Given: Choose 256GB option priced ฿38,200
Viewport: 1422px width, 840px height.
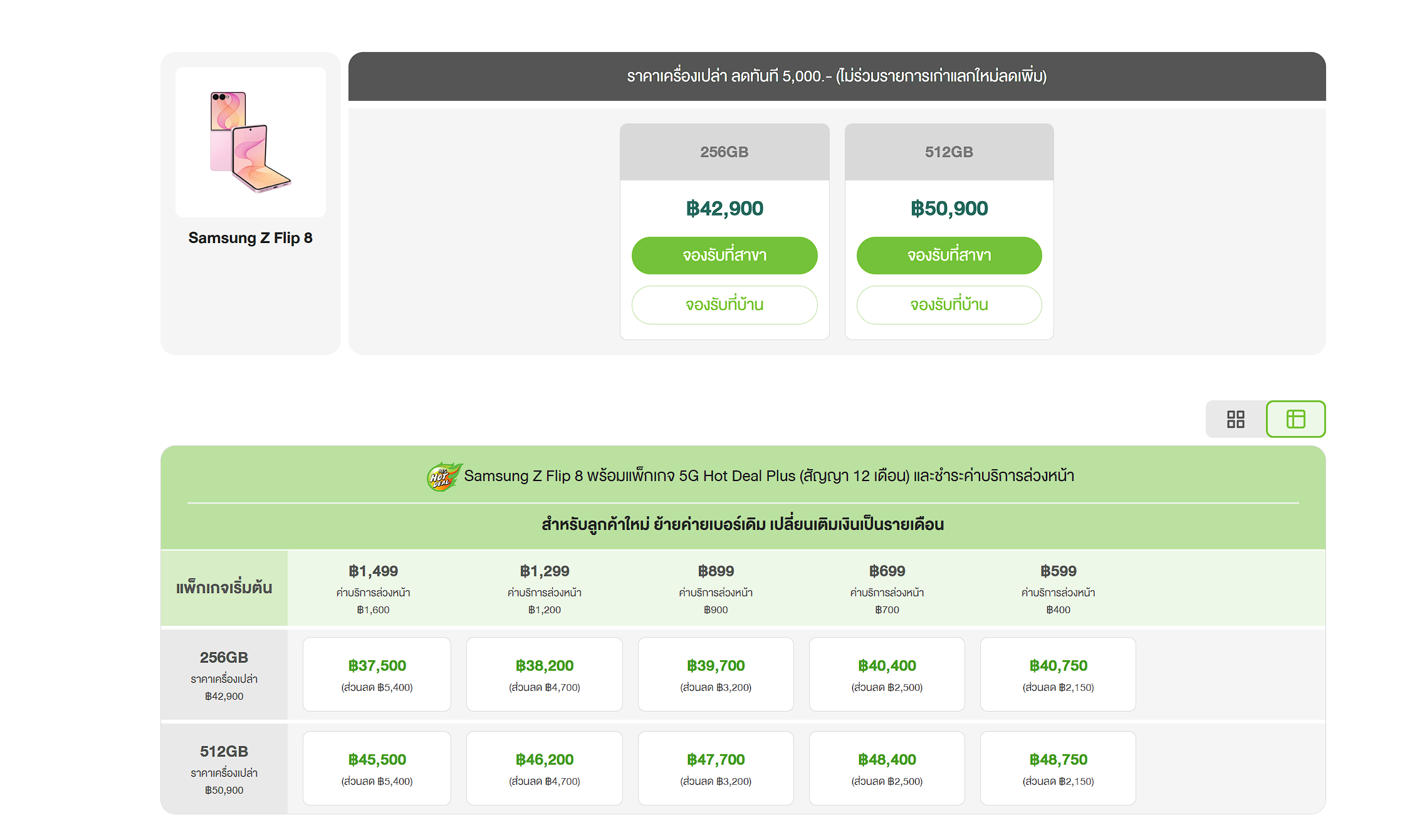Looking at the screenshot, I should click(x=545, y=675).
